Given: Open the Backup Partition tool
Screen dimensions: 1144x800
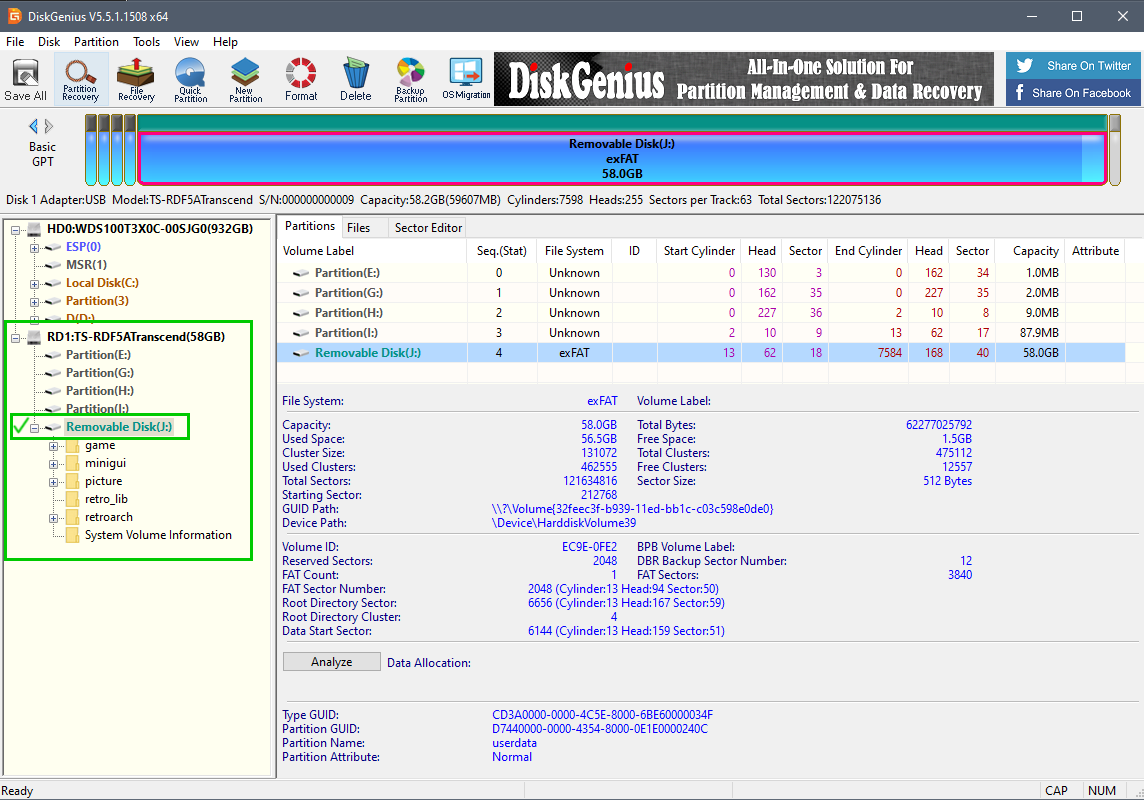Looking at the screenshot, I should [410, 79].
